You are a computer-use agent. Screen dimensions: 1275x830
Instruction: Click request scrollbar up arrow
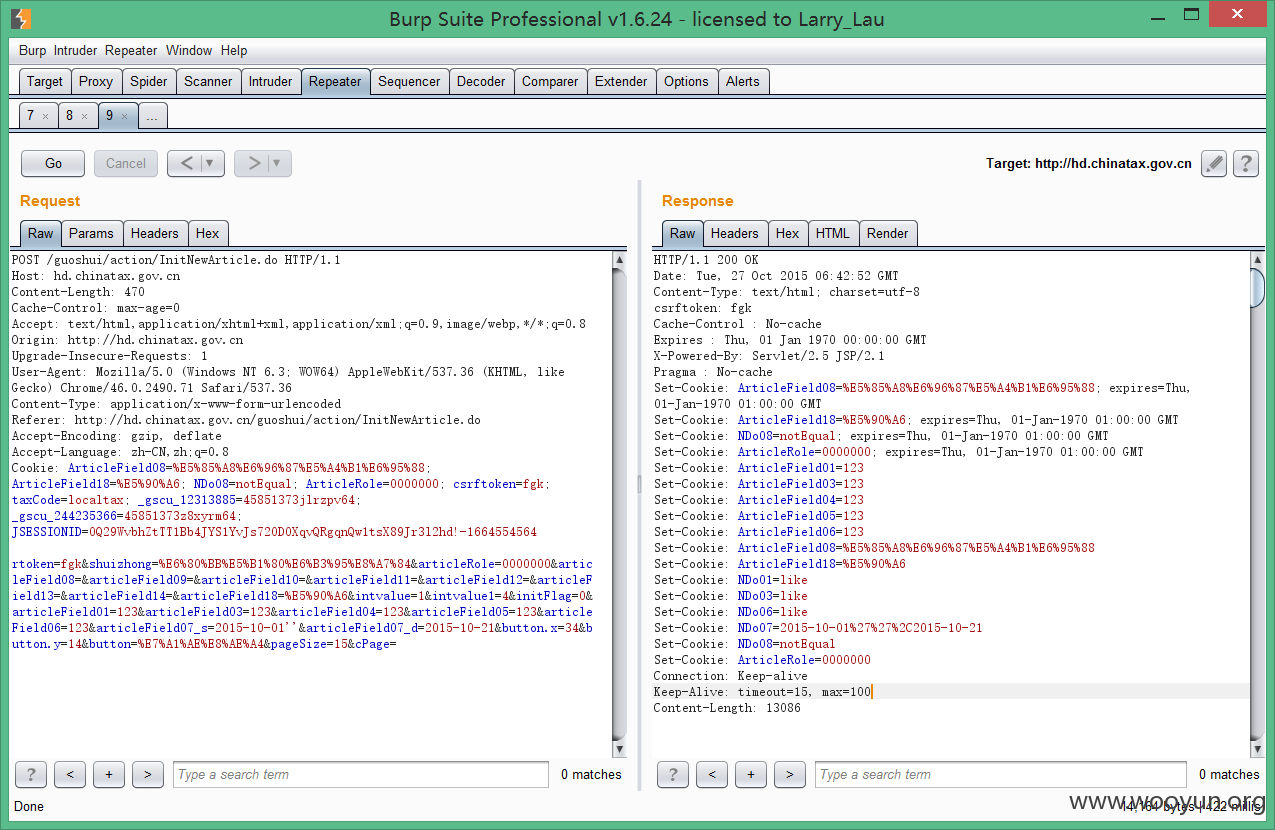(619, 259)
